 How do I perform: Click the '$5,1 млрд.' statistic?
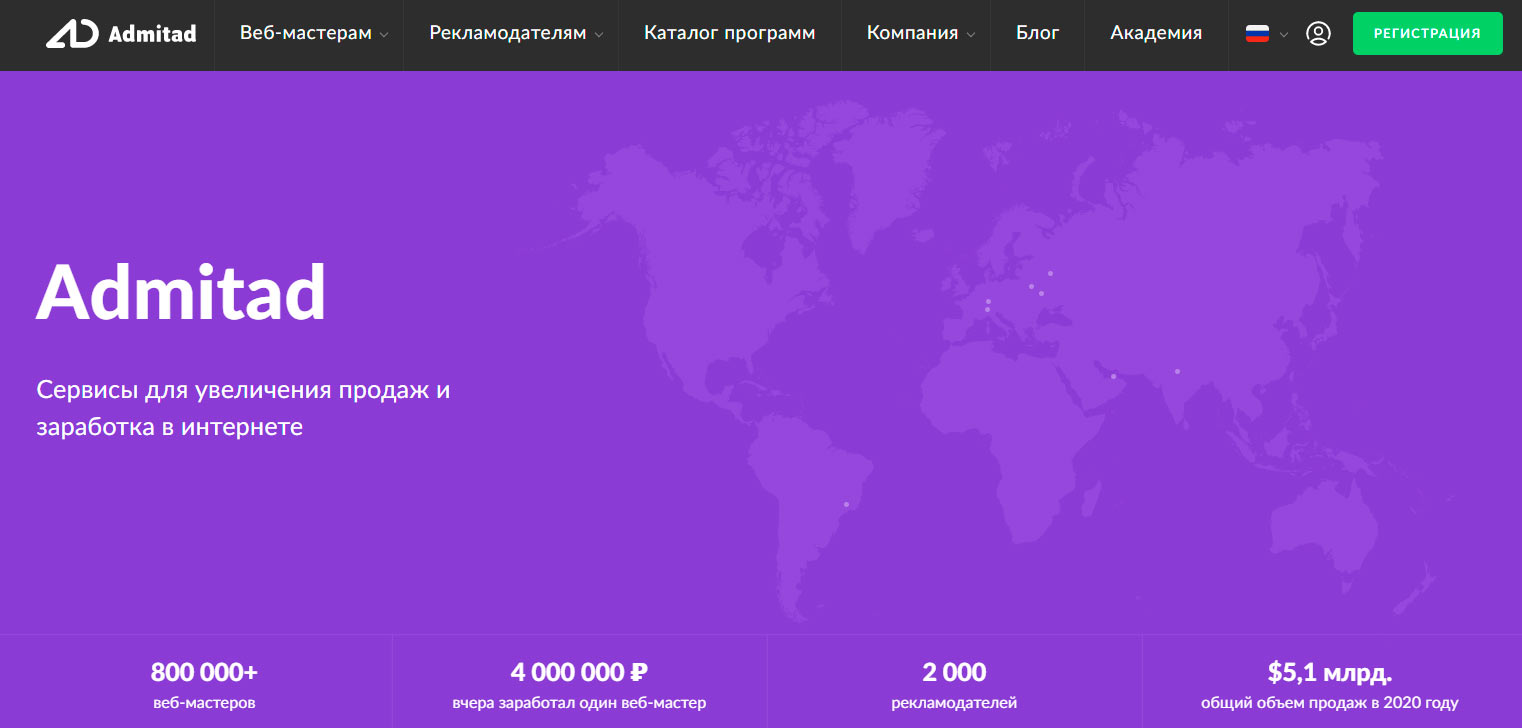1330,671
